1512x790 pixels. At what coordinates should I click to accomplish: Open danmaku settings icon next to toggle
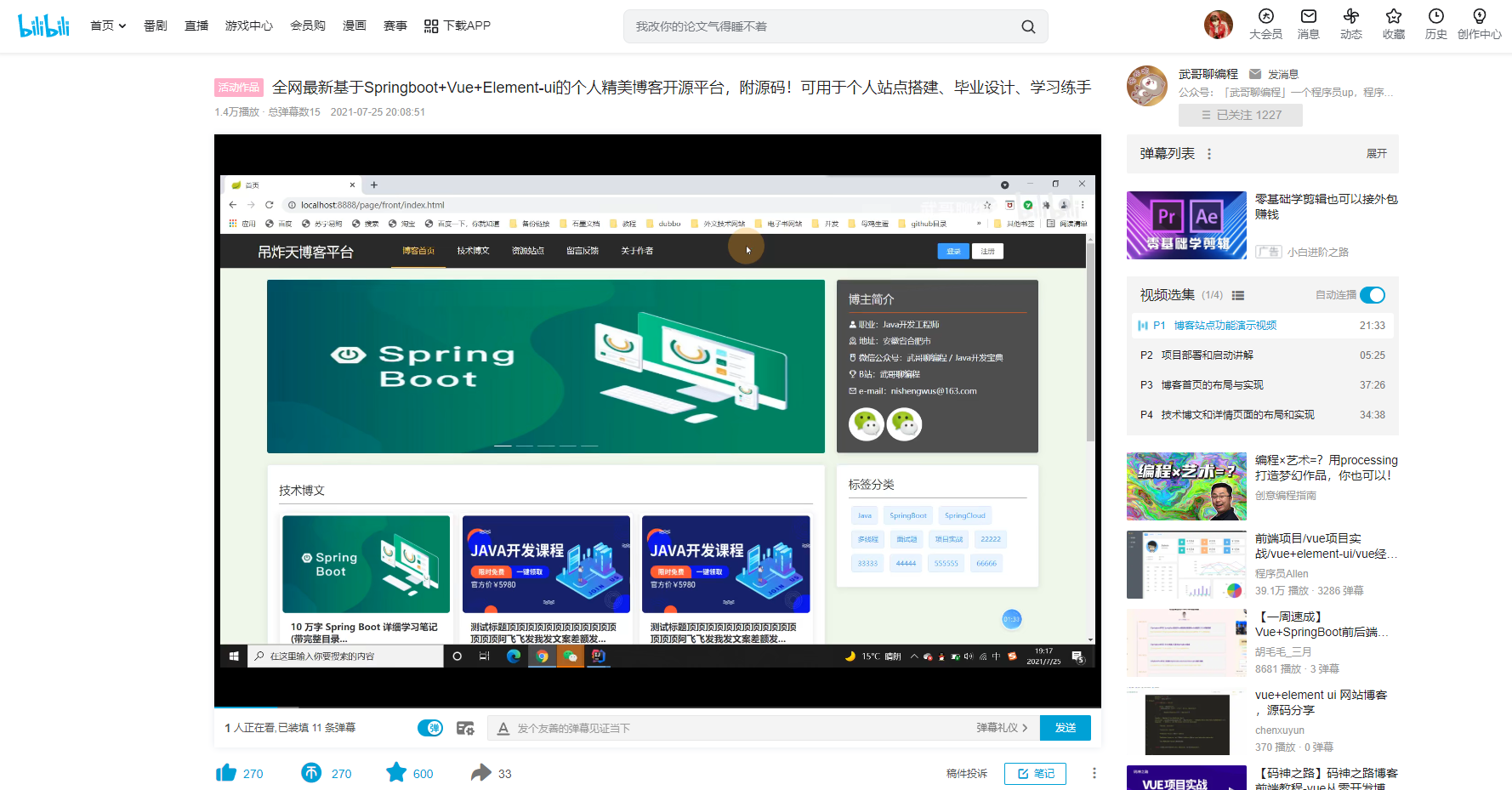465,728
